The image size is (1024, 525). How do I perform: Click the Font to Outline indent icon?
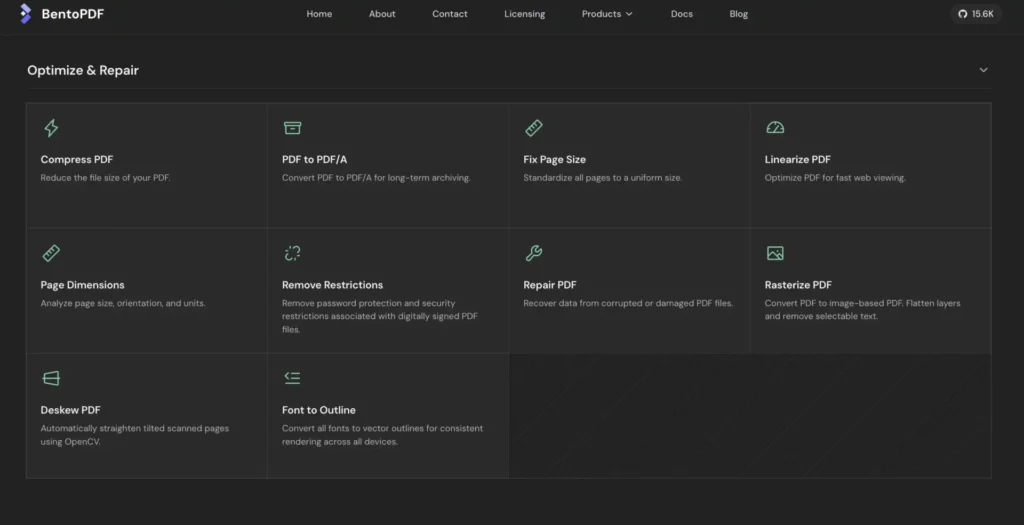(293, 377)
